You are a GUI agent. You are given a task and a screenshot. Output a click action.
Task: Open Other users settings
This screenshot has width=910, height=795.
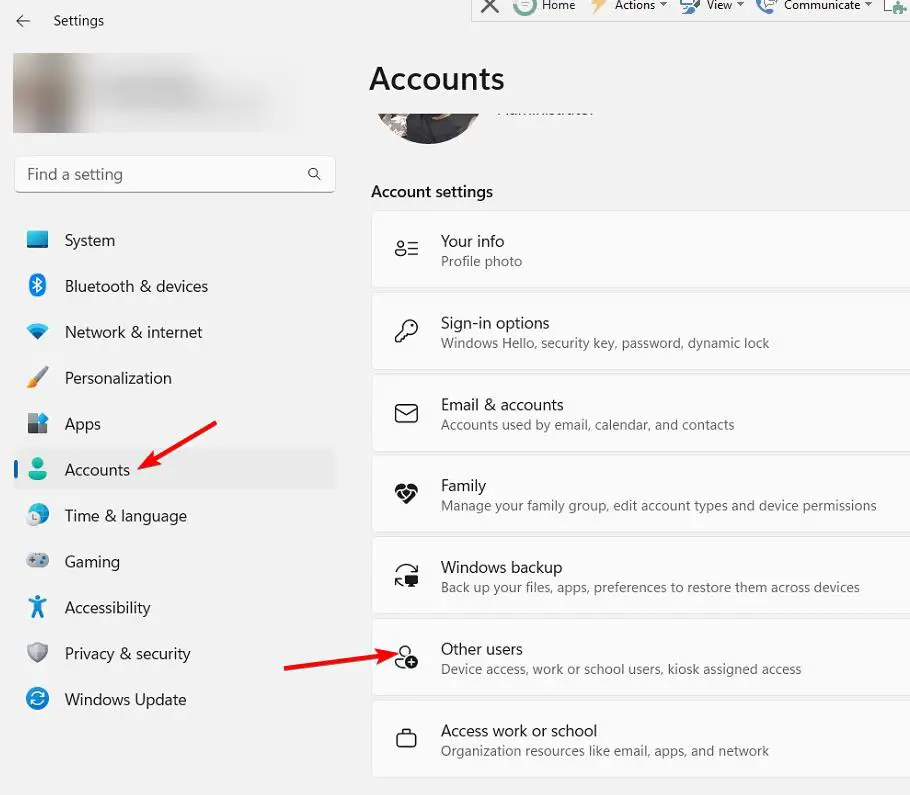point(641,657)
